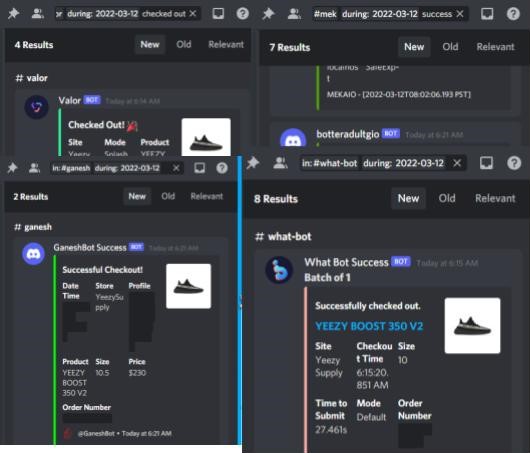Open inbox in #mek search panel
This screenshot has width=530, height=453.
[487, 14]
